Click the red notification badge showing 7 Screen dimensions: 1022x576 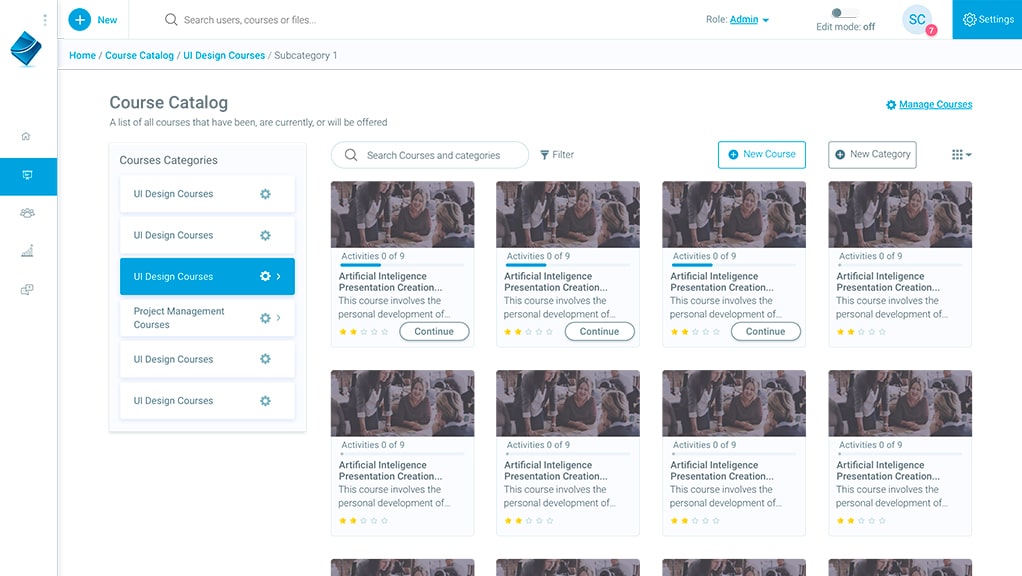point(931,30)
